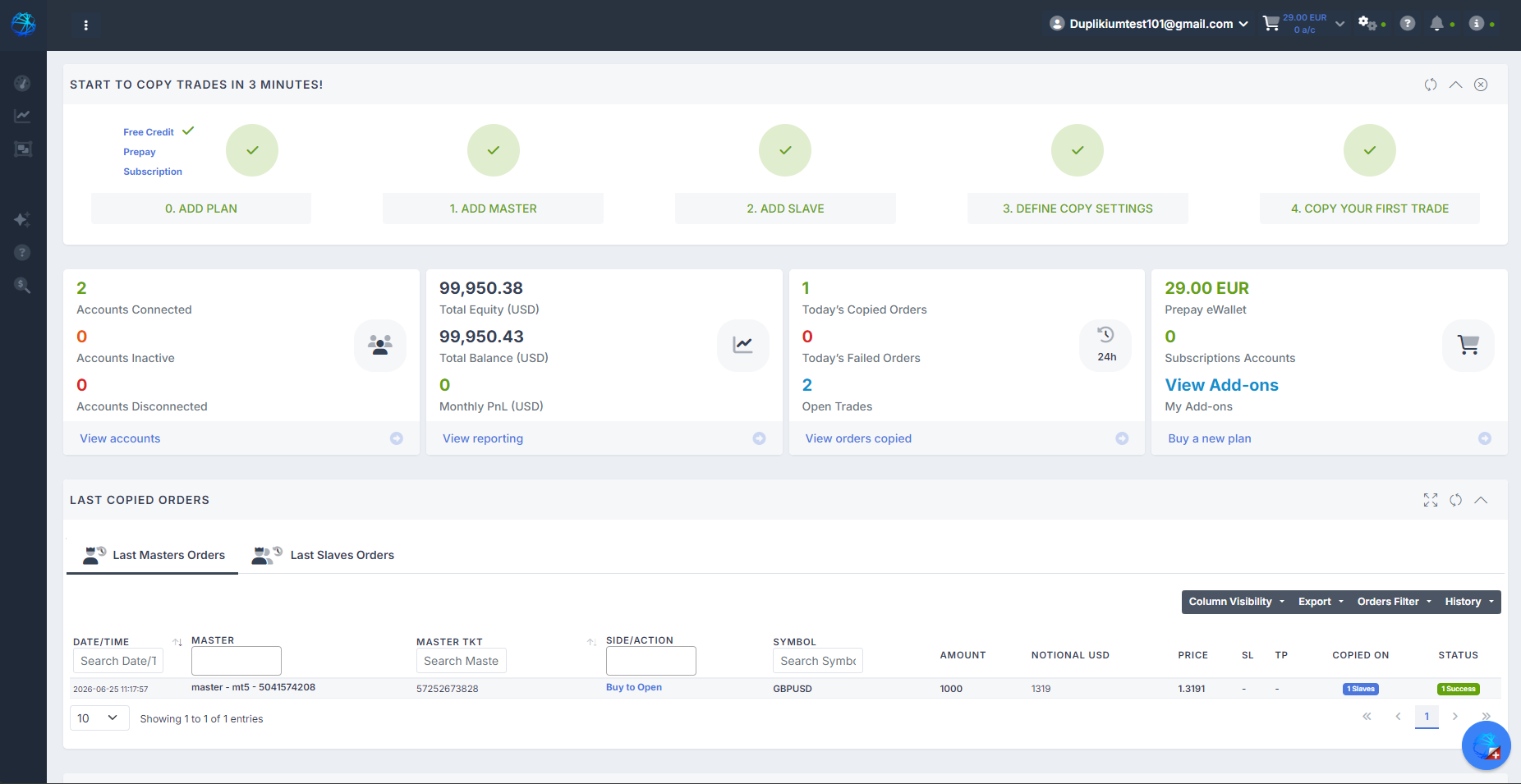This screenshot has height=784, width=1521.
Task: Sort by the DATE/TIME column header
Action: [101, 642]
